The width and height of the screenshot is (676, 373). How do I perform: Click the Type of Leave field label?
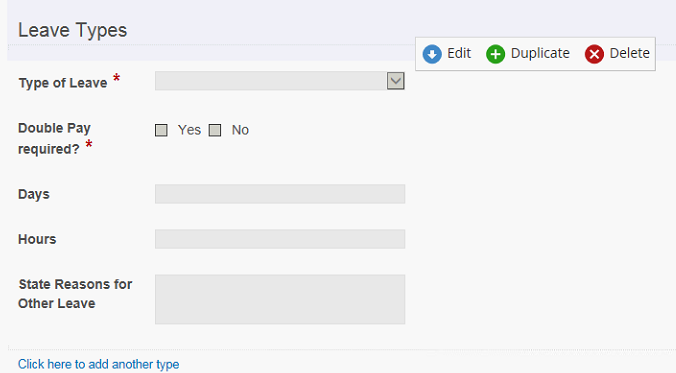click(63, 83)
